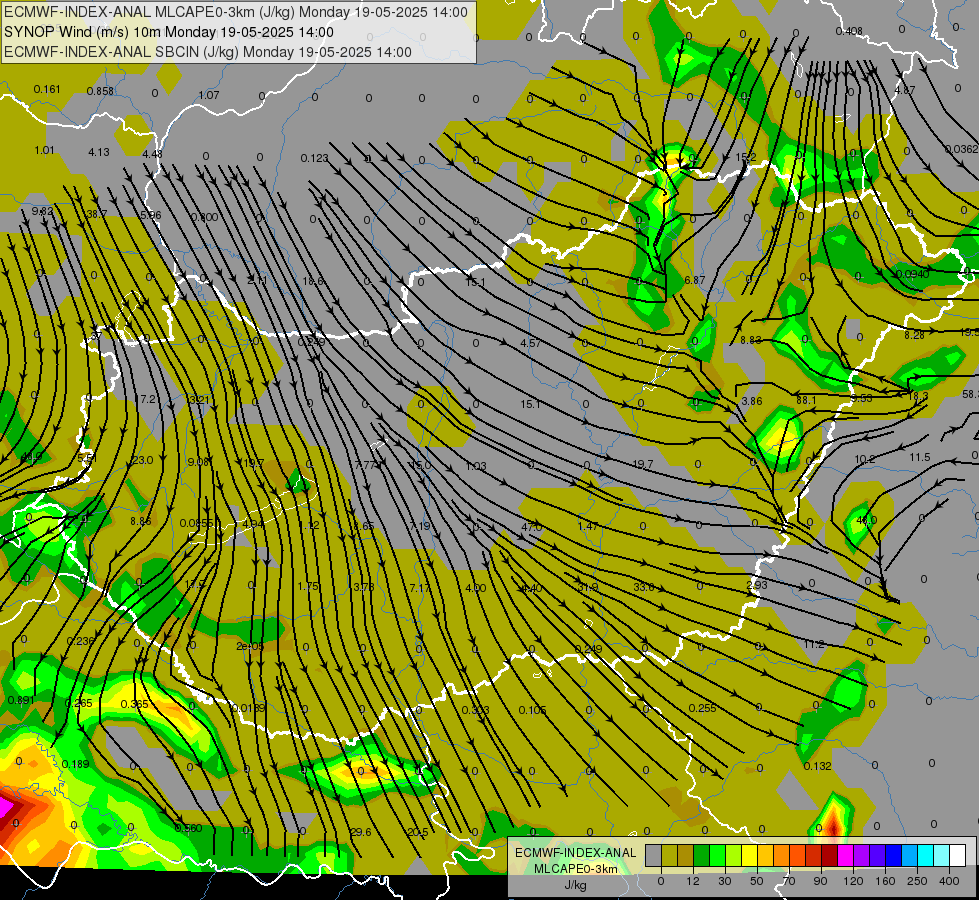
Task: Select the J/kg unit label in the legend
Action: tap(575, 885)
